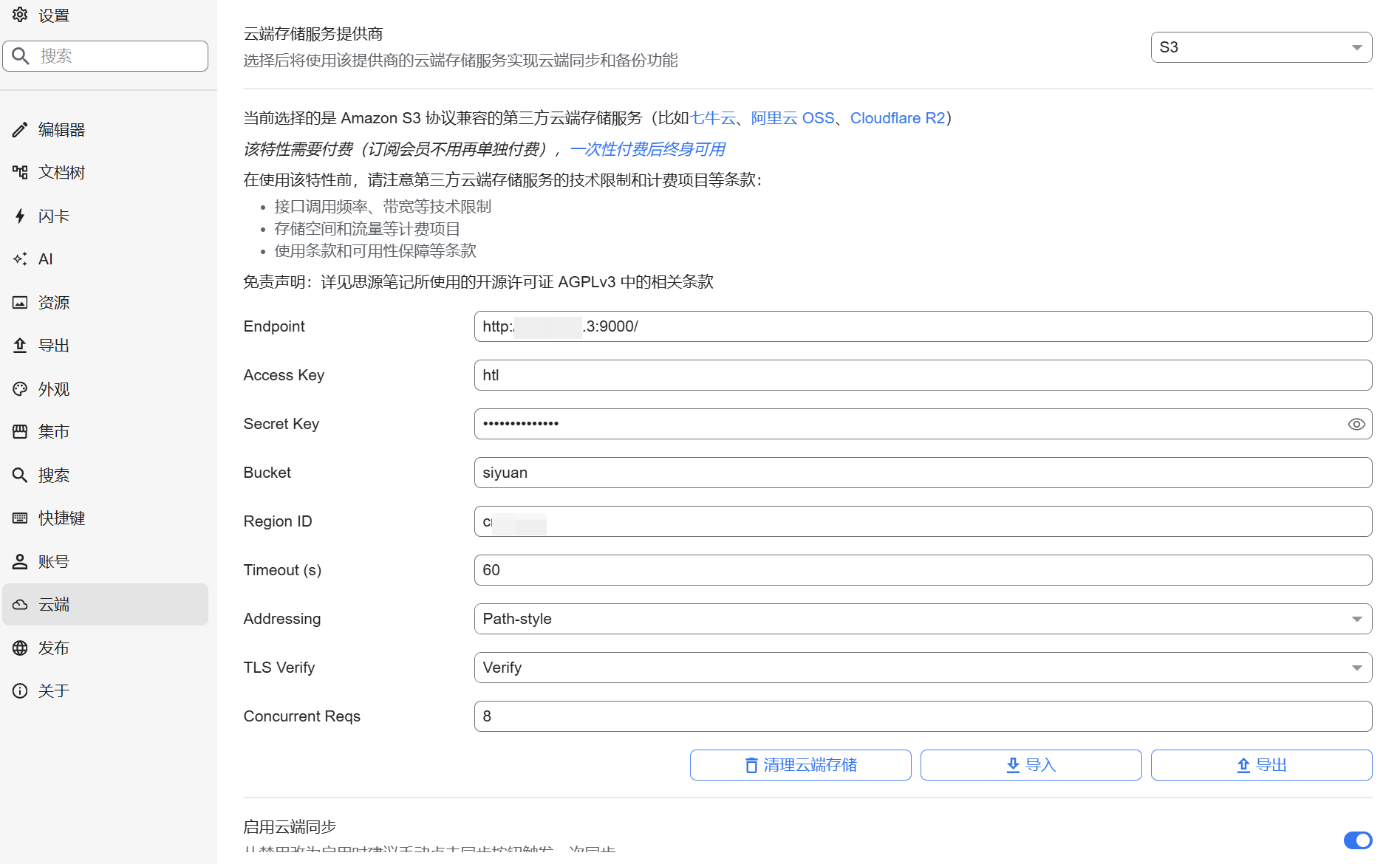Click the AI sparkle icon
The height and width of the screenshot is (864, 1400).
(x=20, y=259)
